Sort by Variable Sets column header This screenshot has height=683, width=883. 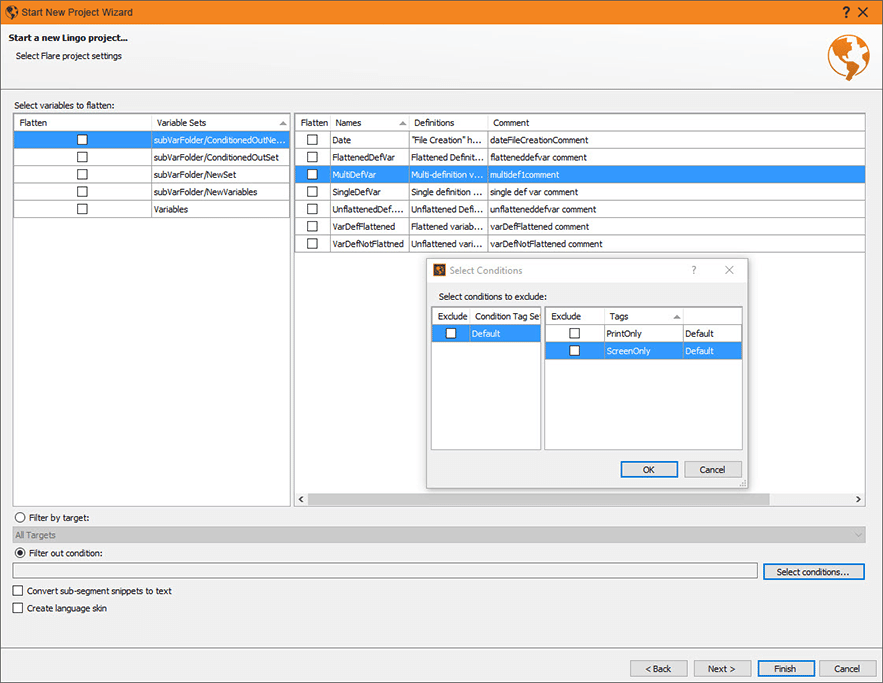pyautogui.click(x=220, y=123)
